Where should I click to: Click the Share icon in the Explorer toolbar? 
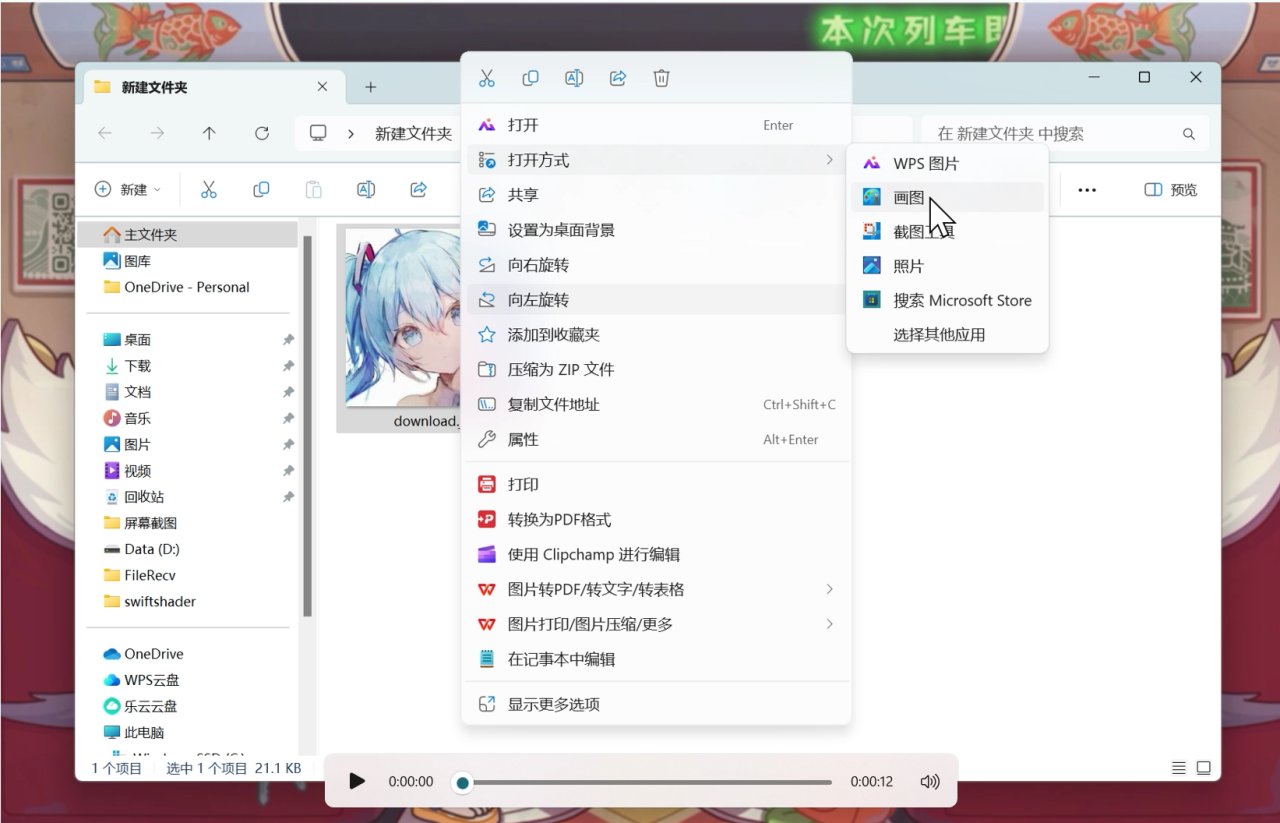coord(419,189)
